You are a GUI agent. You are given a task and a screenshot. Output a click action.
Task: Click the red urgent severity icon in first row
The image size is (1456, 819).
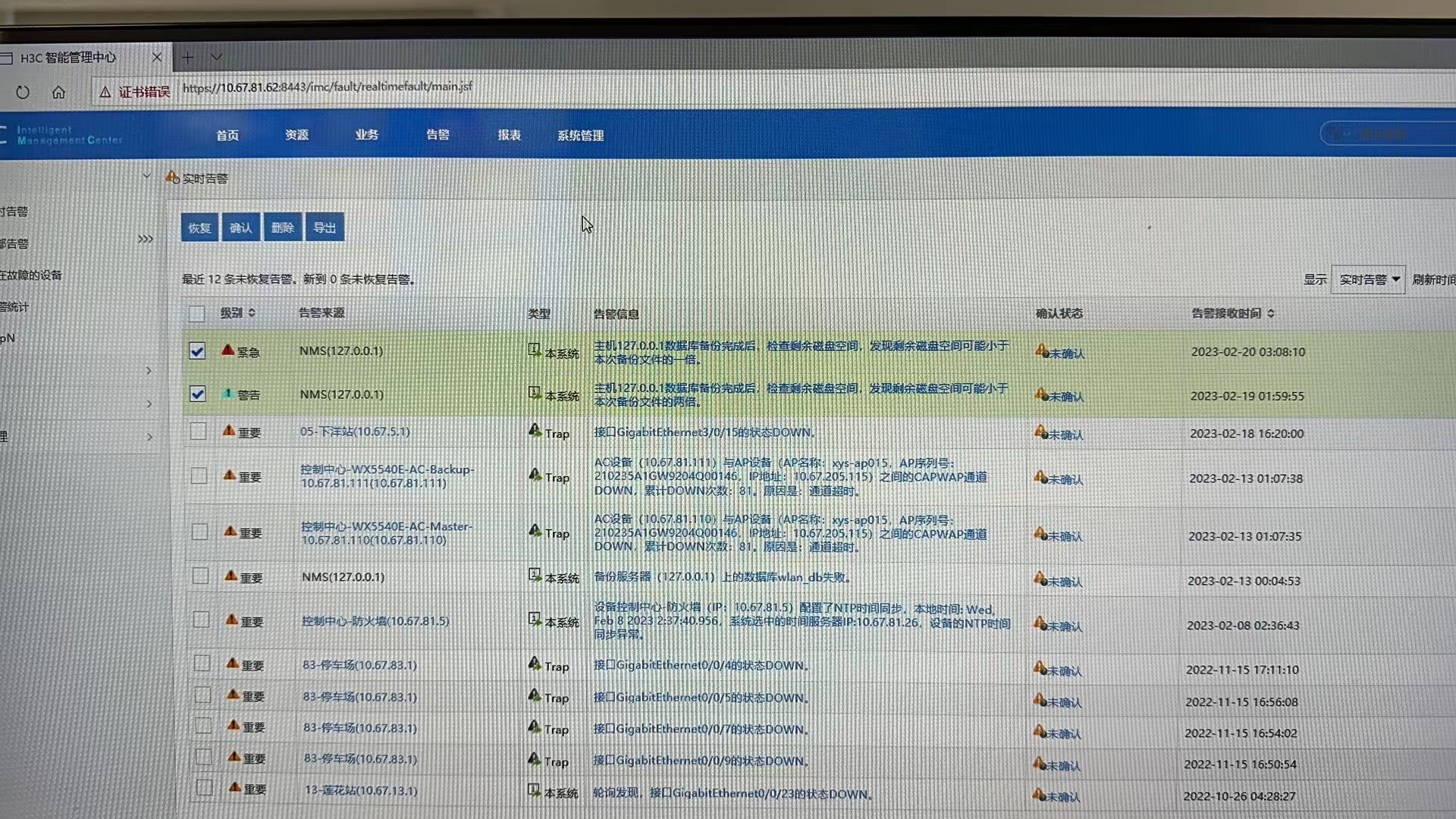227,350
